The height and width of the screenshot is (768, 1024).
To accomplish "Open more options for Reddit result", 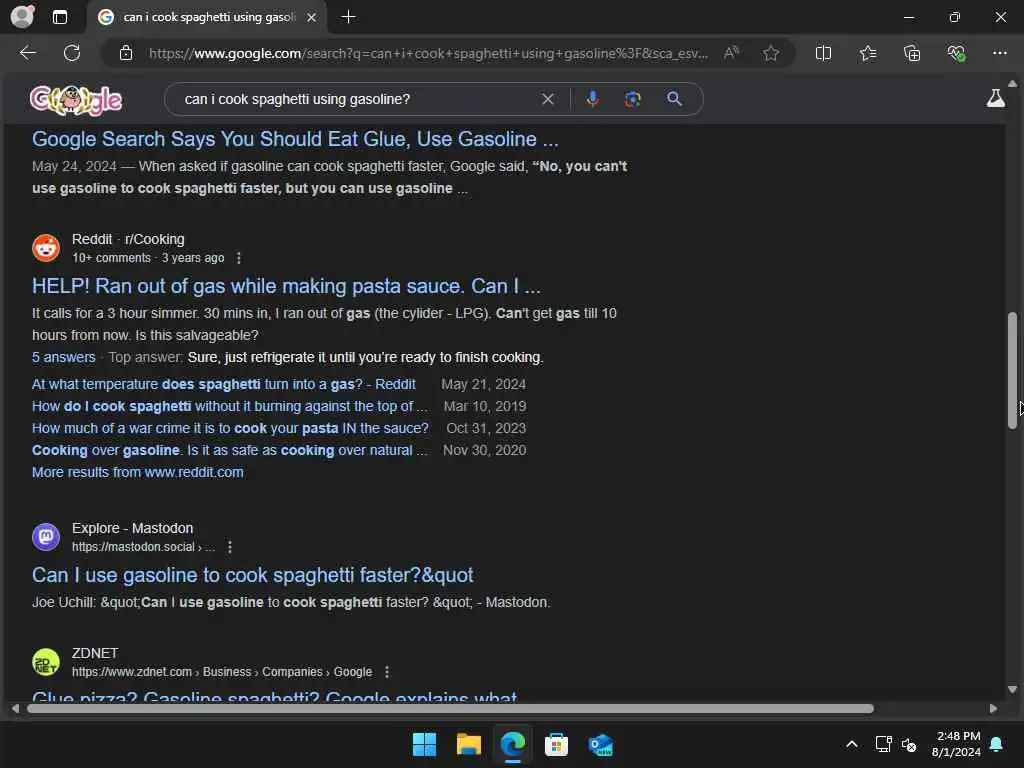I will coord(239,258).
